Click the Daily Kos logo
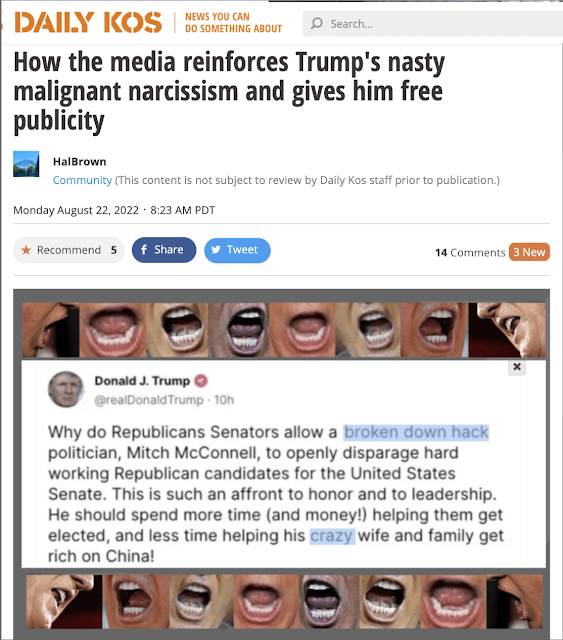563x640 pixels. [x=88, y=22]
